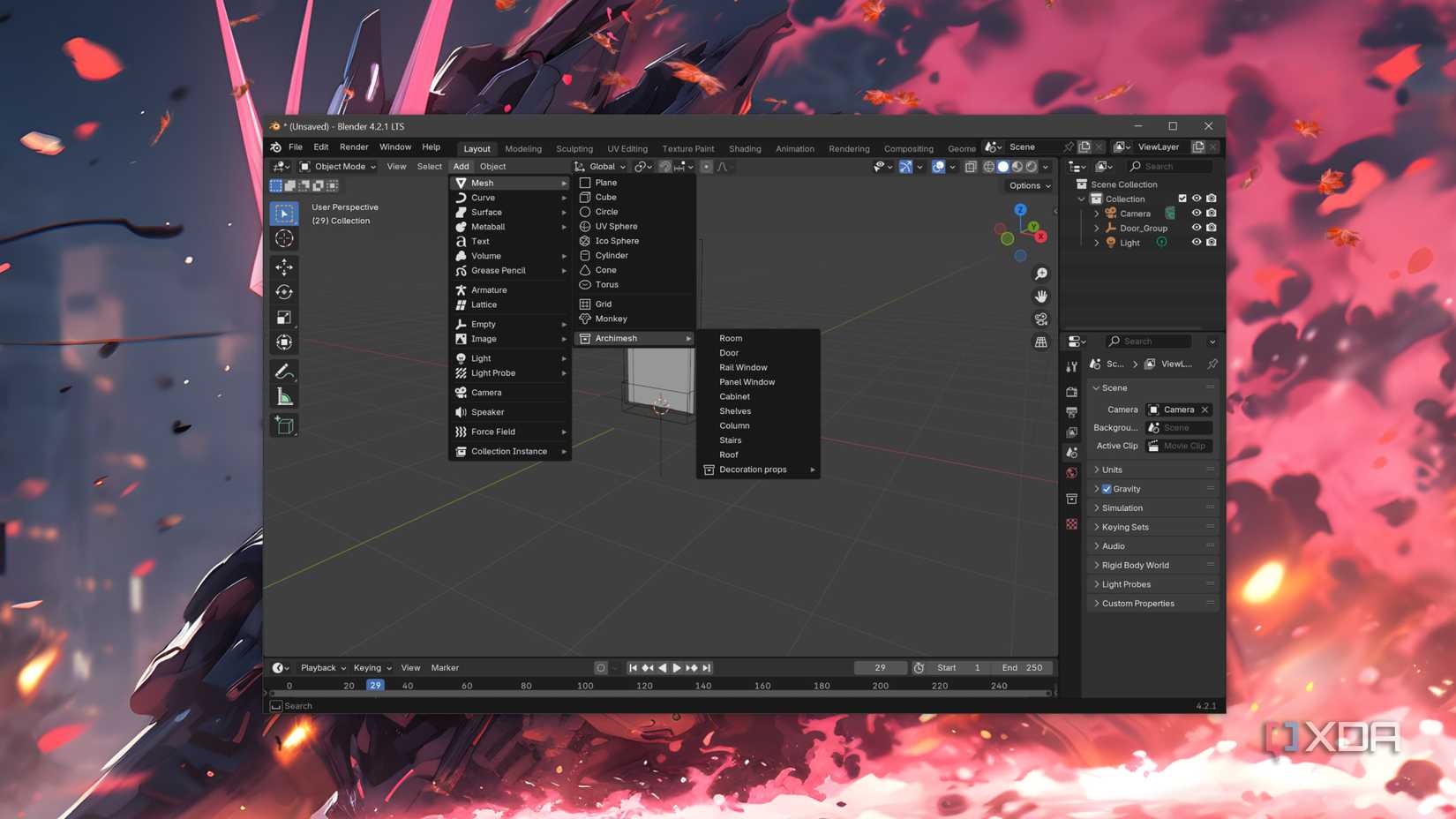The width and height of the screenshot is (1456, 819).
Task: Select the Annotate tool
Action: pyautogui.click(x=283, y=371)
